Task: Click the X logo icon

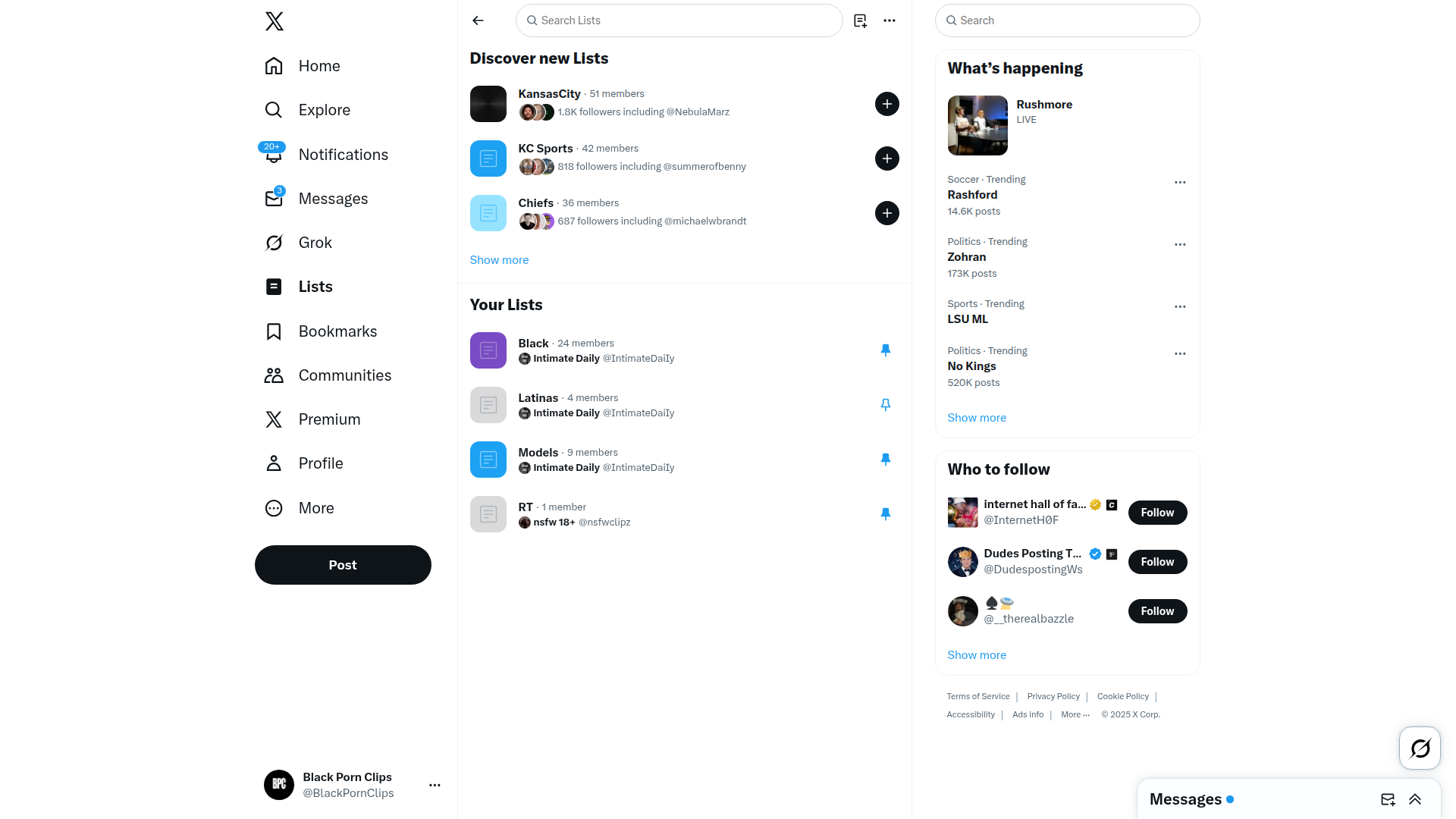Action: (x=275, y=21)
